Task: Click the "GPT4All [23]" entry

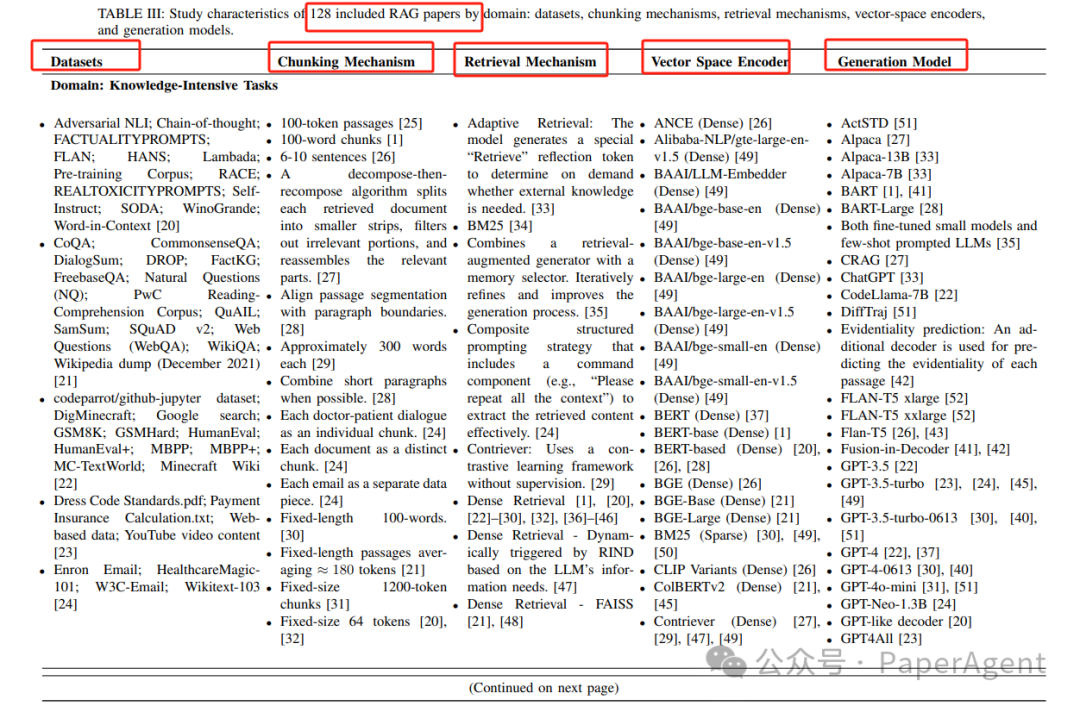Action: (x=881, y=638)
